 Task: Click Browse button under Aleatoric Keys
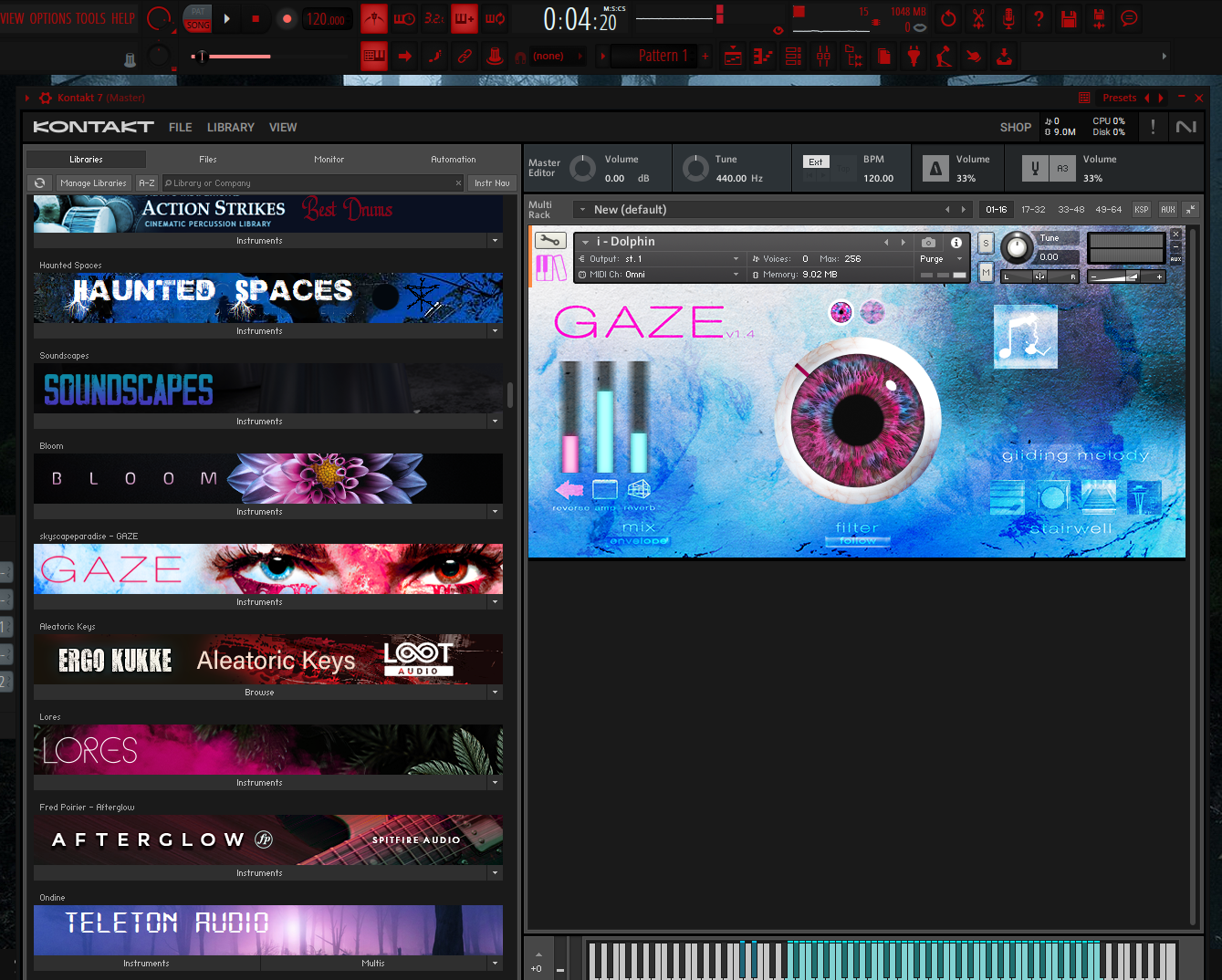[x=260, y=693]
